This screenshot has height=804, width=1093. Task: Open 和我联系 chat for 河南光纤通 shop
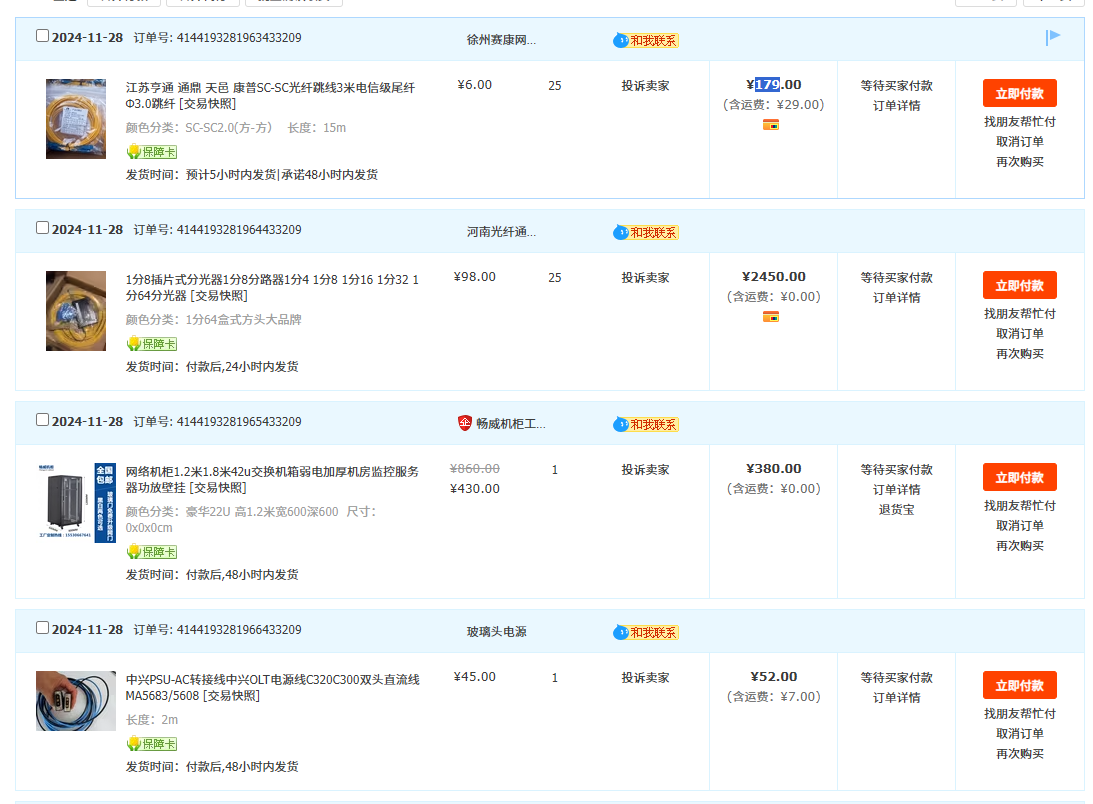pyautogui.click(x=646, y=232)
